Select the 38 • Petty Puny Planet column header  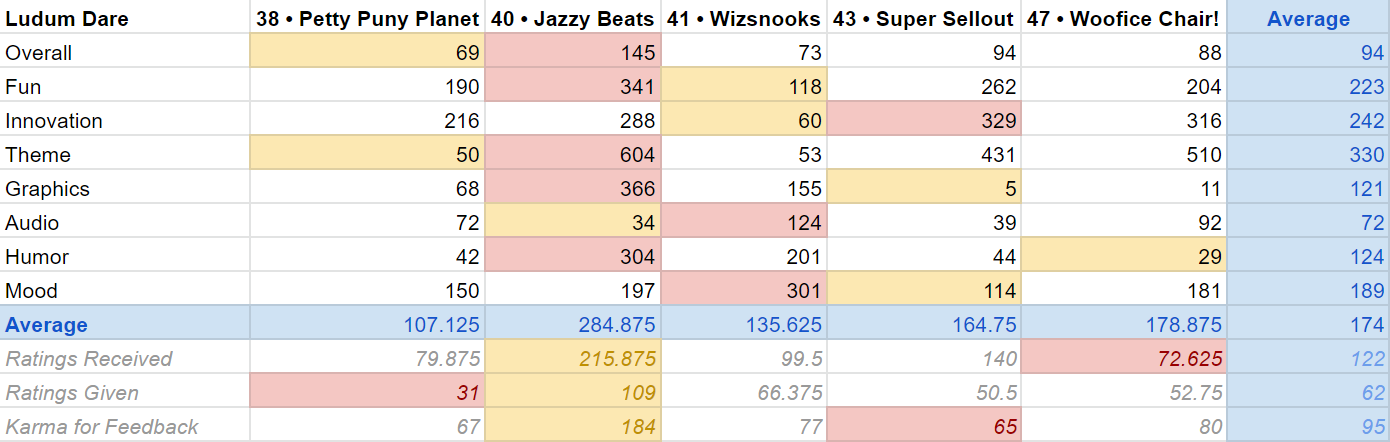367,18
